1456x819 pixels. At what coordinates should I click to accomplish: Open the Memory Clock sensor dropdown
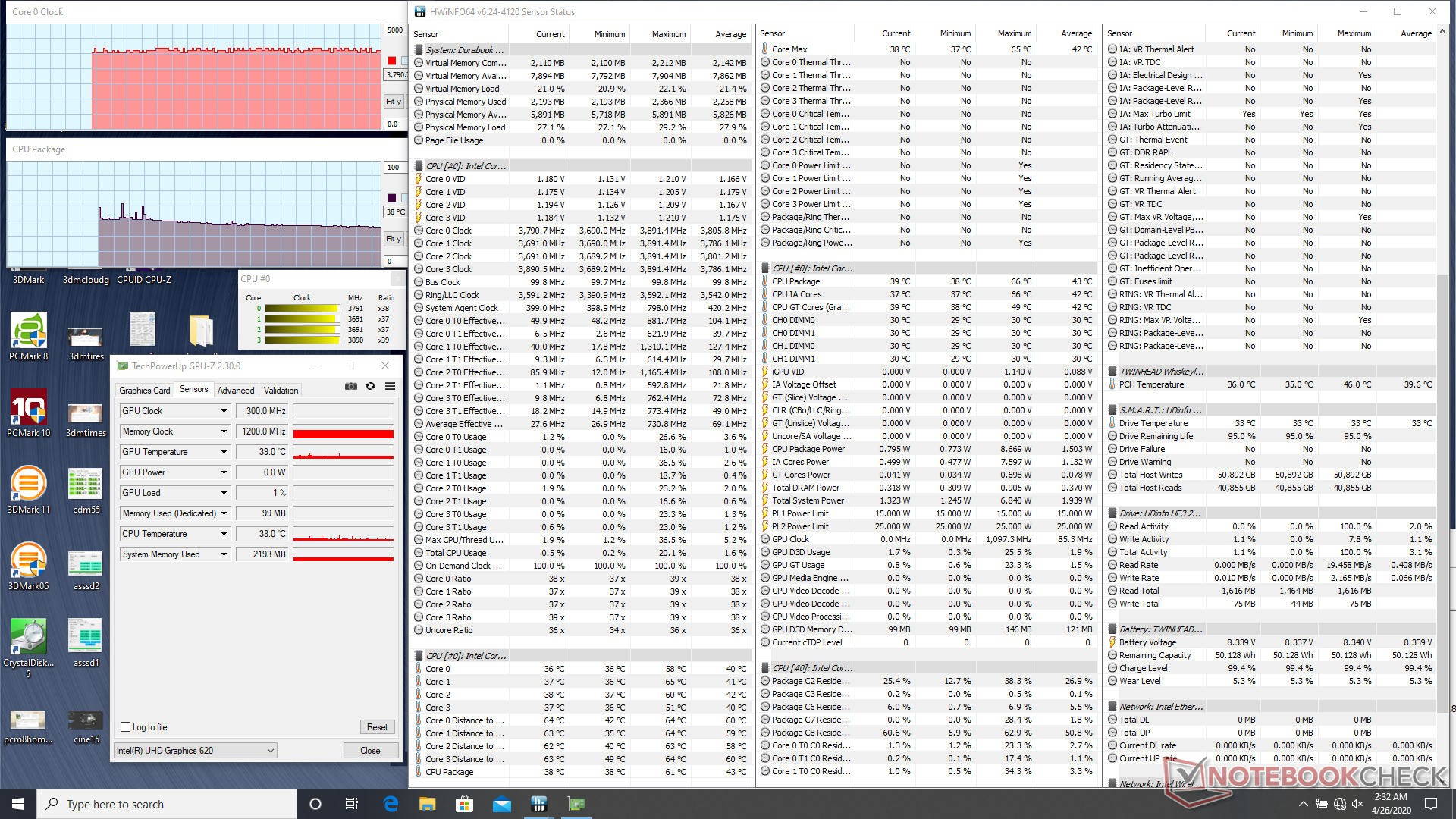coord(224,431)
